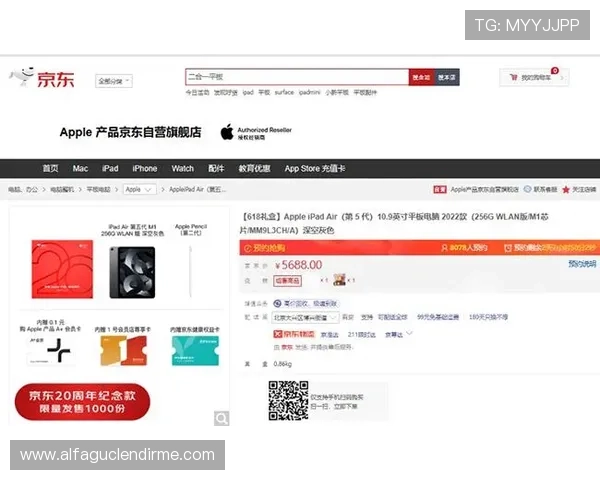
Task: Click the red 自营 badge in breadcrumb bar
Action: tap(440, 189)
